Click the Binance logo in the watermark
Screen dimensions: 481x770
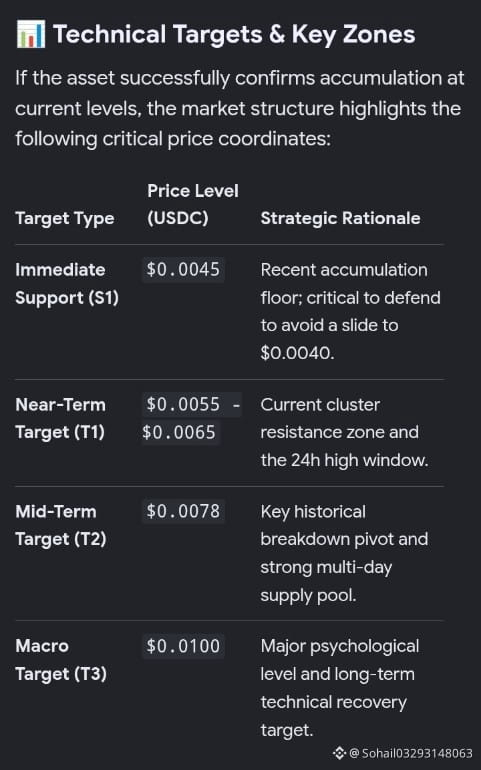click(340, 753)
